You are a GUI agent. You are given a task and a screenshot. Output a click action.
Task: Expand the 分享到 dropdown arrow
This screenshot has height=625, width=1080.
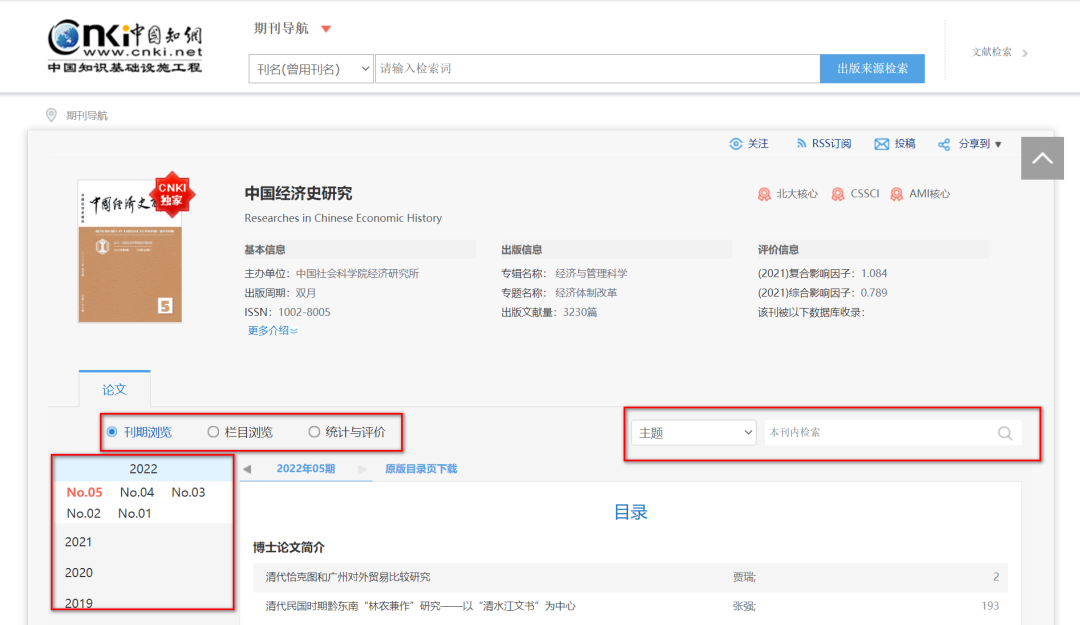coord(998,145)
